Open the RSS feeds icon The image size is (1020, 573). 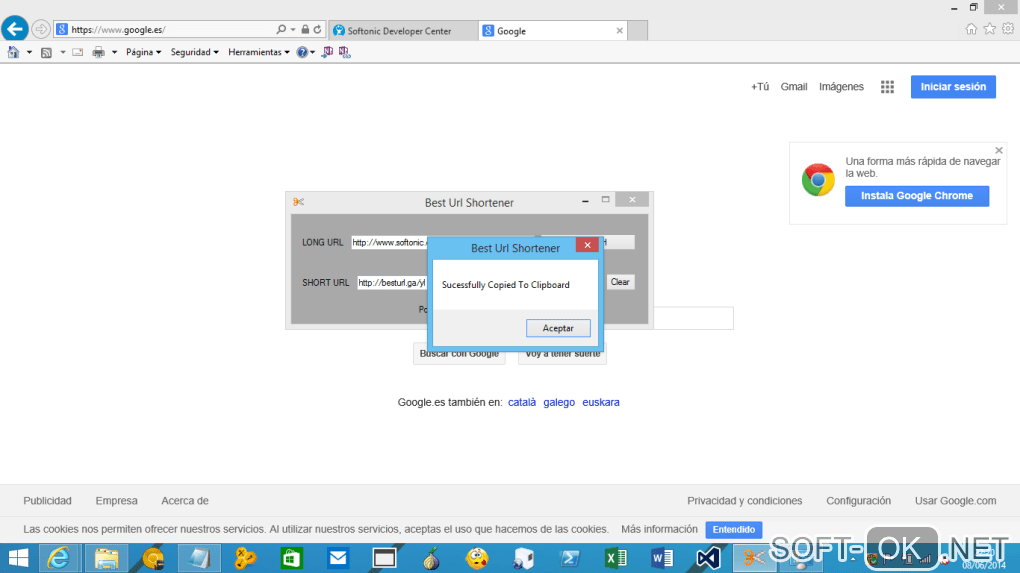coord(46,52)
